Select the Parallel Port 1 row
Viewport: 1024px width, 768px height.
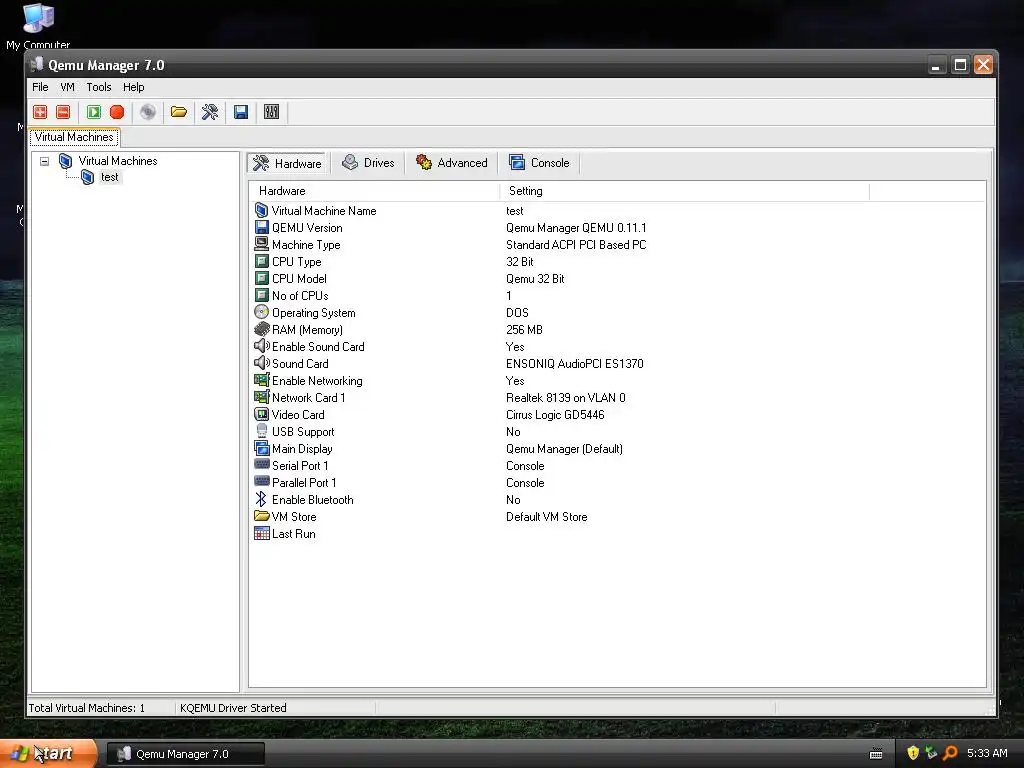point(617,483)
